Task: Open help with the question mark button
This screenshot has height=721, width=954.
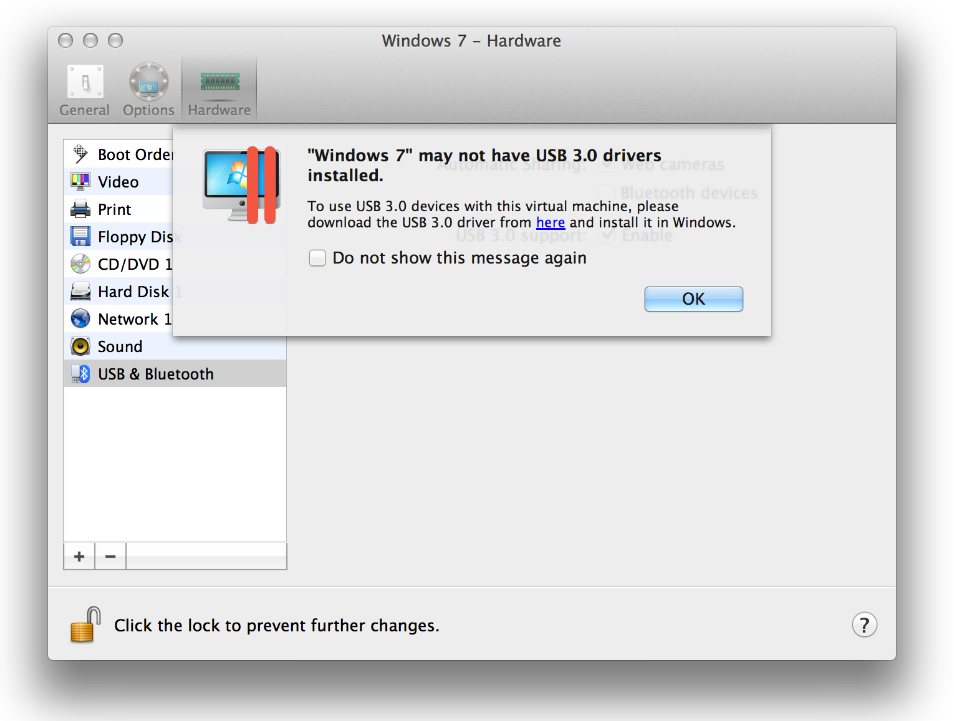Action: pos(864,625)
